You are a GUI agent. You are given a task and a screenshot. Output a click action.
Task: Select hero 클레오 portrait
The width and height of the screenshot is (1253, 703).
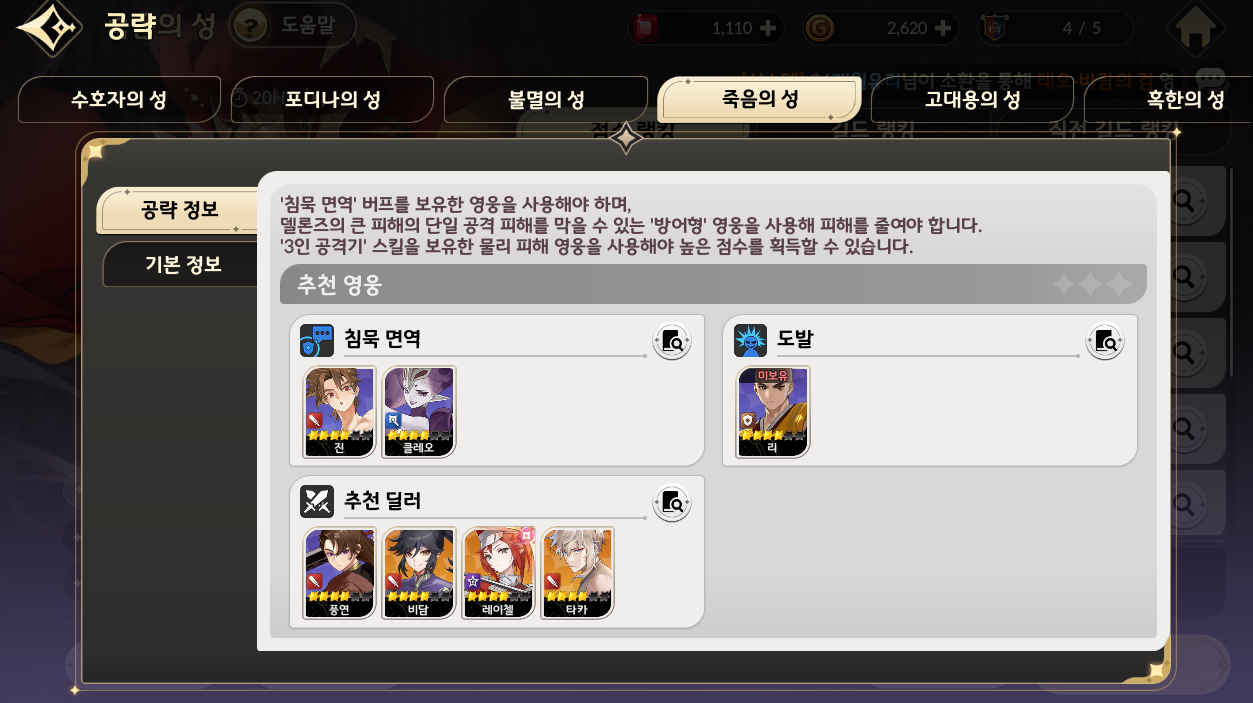tap(419, 412)
